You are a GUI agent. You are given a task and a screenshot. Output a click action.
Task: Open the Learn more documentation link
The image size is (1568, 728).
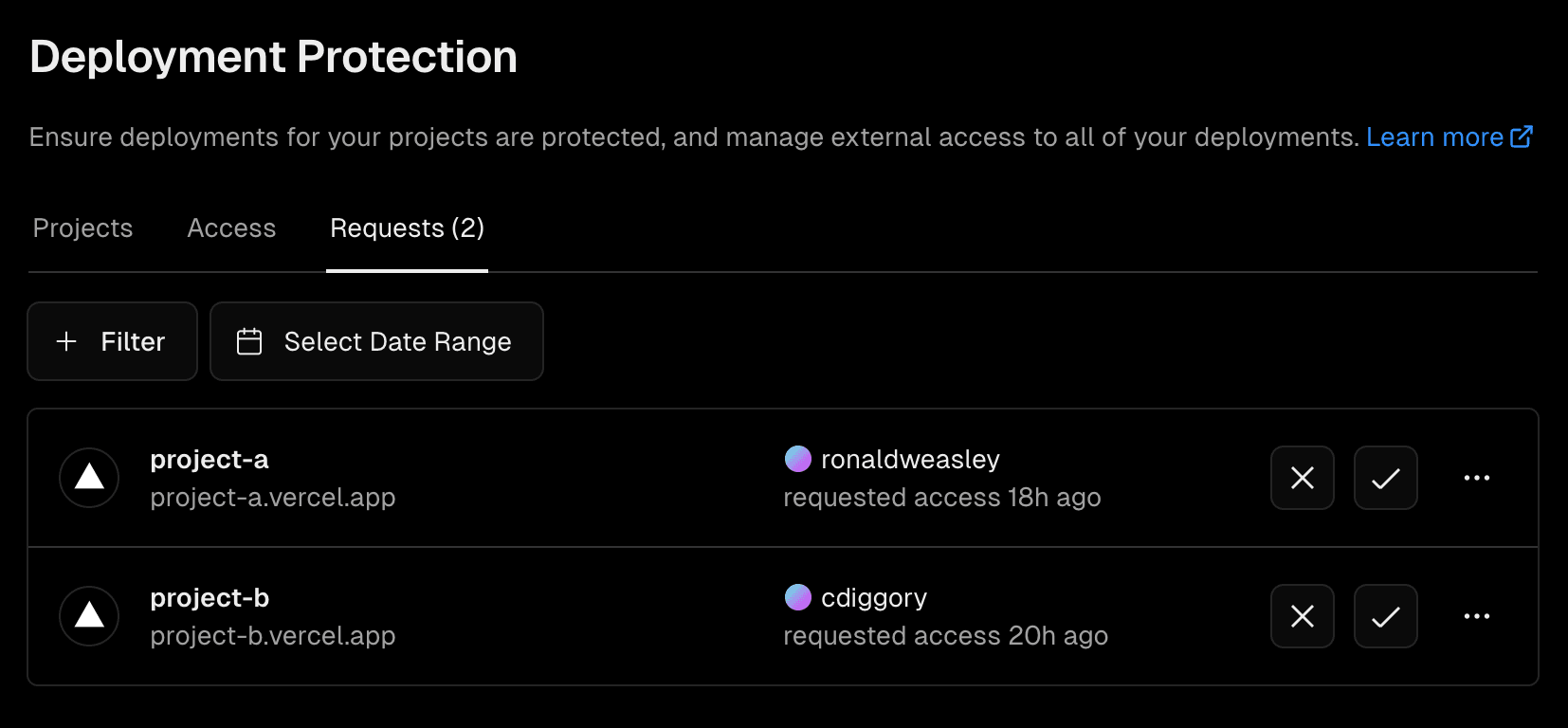1435,136
